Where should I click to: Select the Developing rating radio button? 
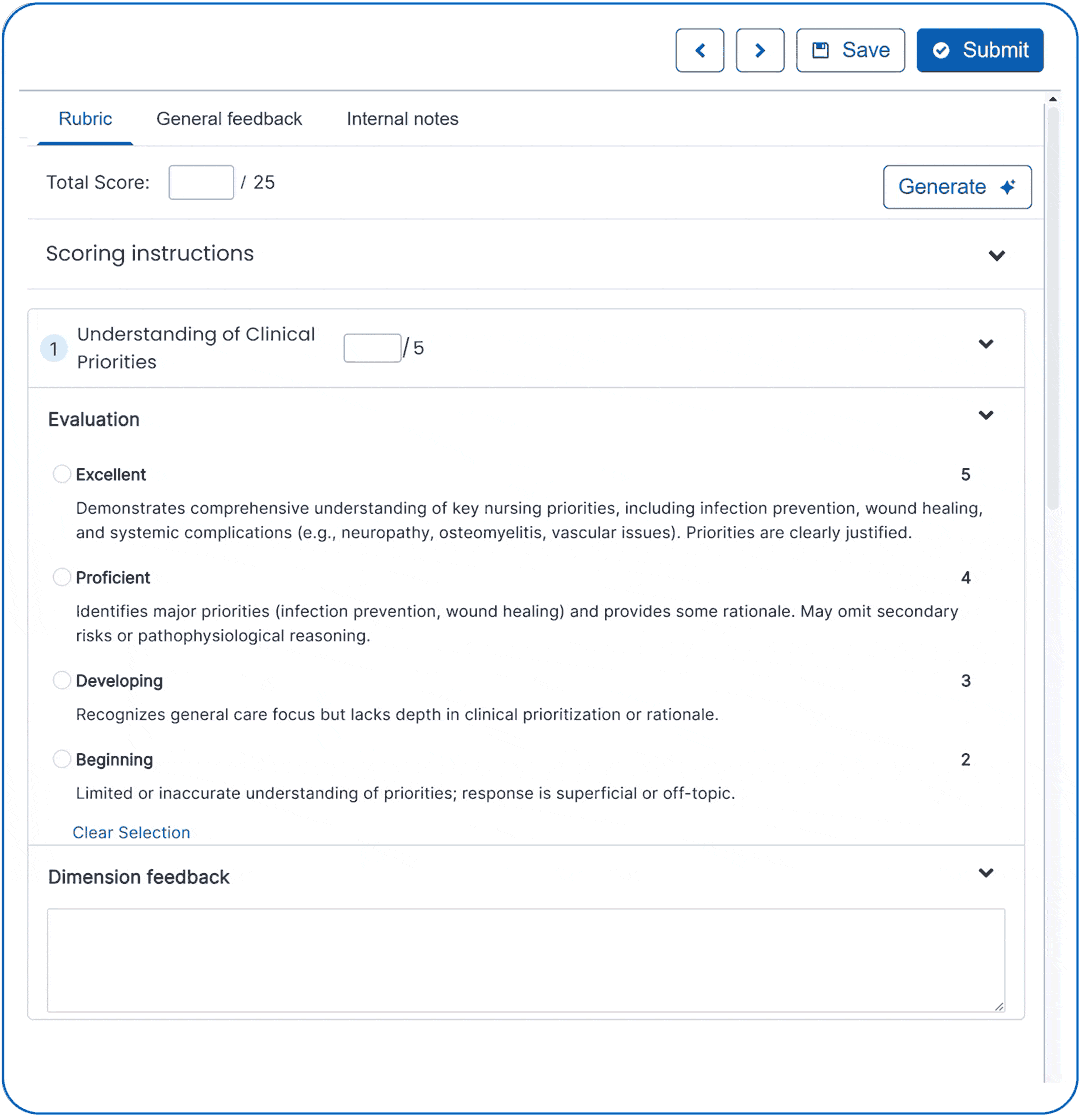point(62,680)
